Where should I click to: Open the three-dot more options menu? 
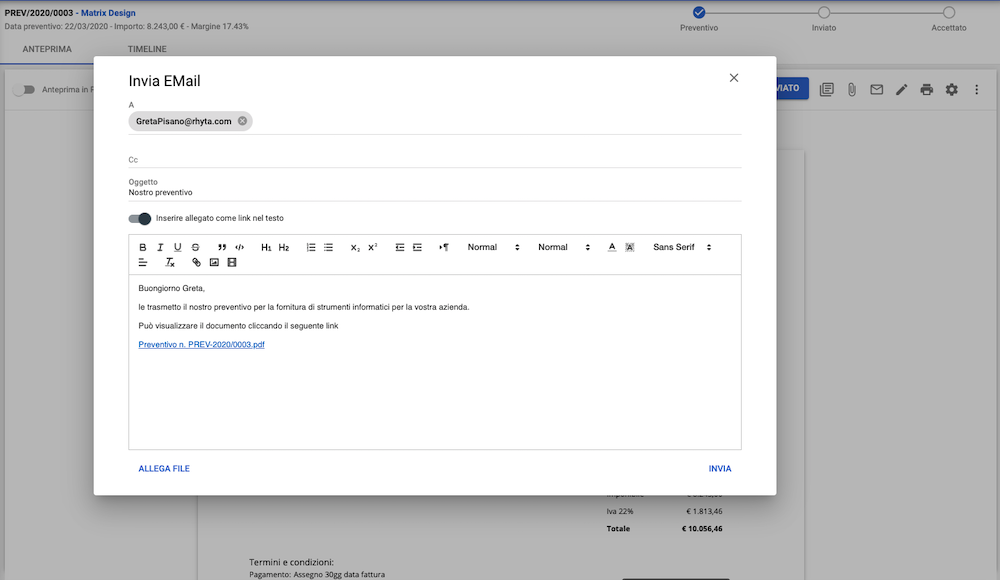tap(976, 90)
